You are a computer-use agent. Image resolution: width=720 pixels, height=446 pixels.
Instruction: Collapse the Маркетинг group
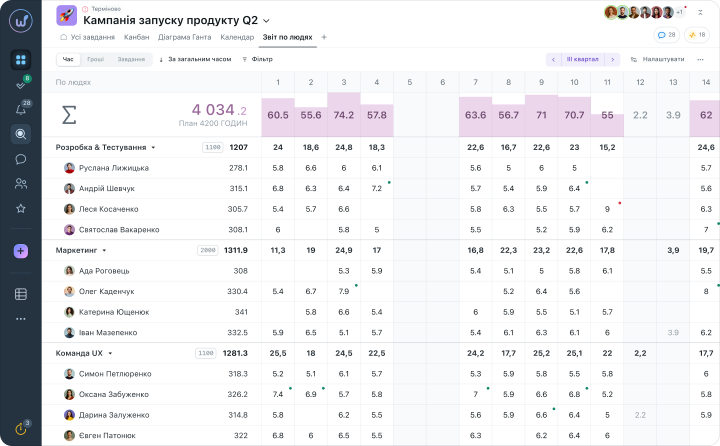pyautogui.click(x=104, y=250)
